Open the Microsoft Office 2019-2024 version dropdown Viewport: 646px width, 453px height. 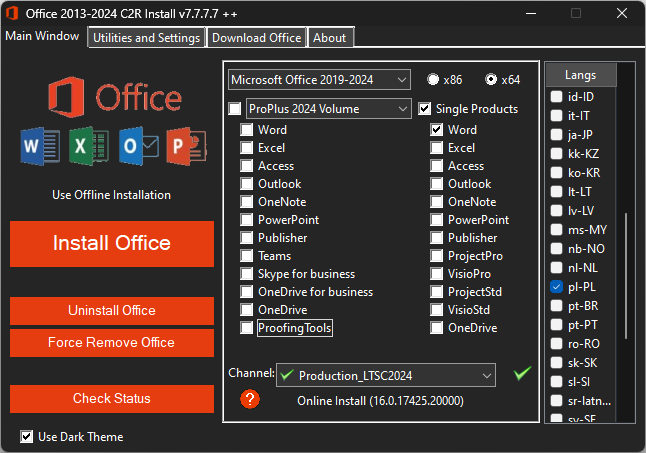click(x=319, y=79)
